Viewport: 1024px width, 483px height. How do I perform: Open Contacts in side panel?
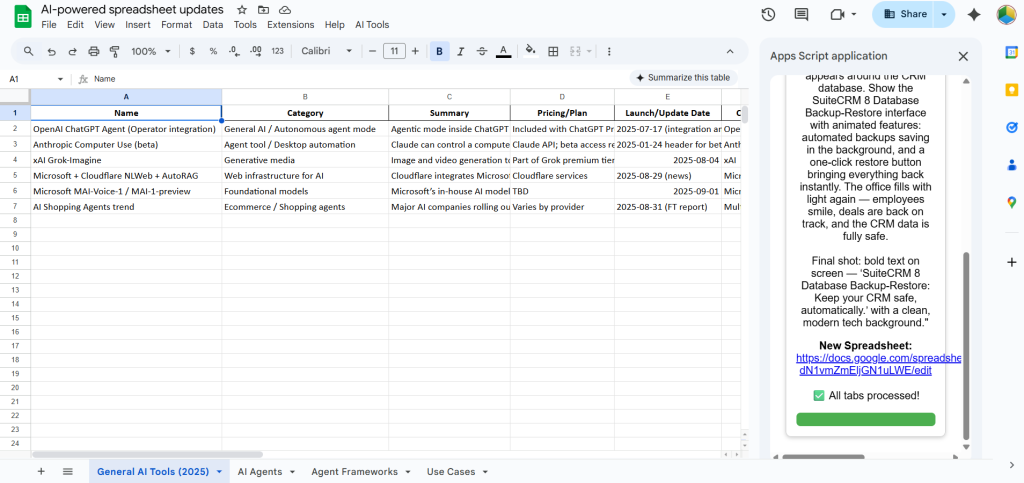click(x=1012, y=165)
